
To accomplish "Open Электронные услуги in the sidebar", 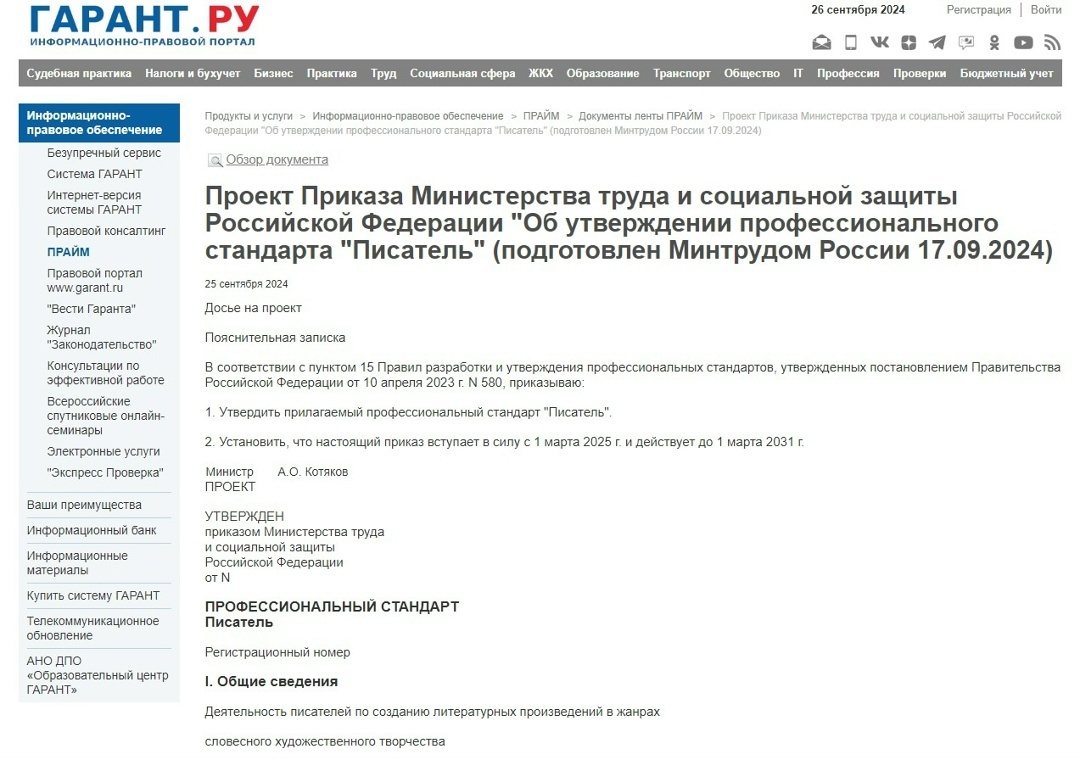I will point(103,451).
